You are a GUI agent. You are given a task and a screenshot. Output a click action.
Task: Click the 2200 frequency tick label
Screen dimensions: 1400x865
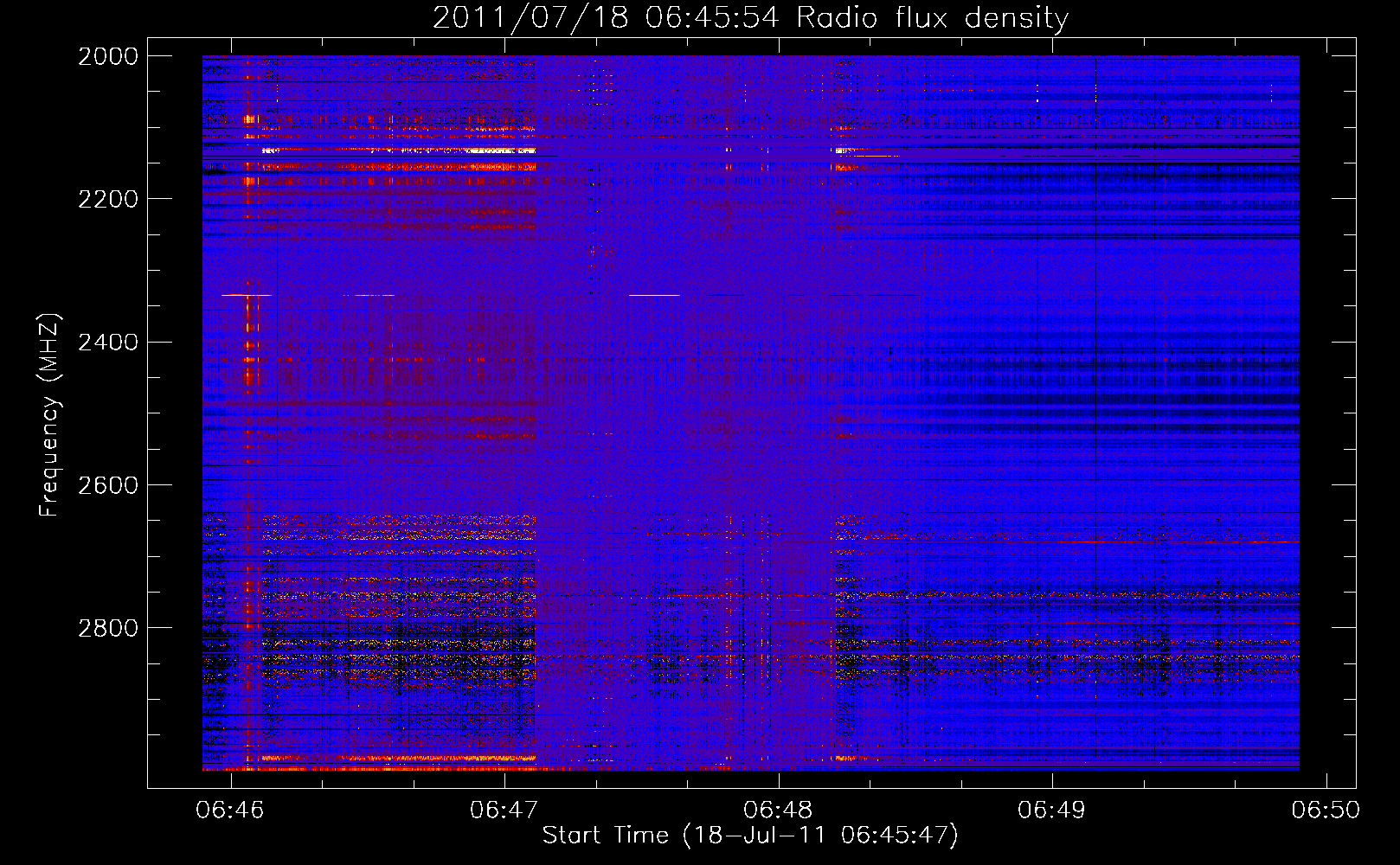click(x=108, y=199)
